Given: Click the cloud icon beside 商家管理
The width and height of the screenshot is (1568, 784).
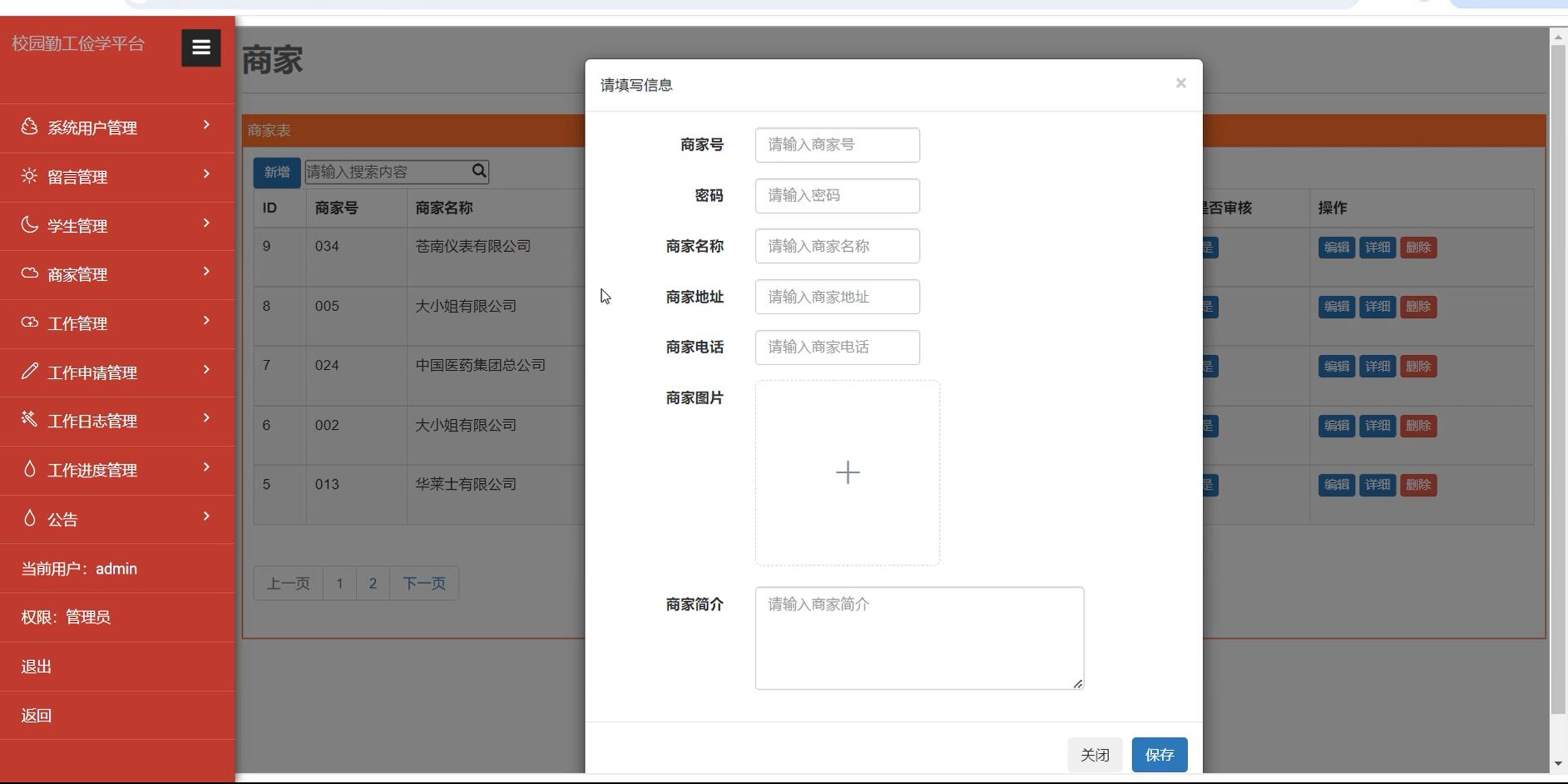Looking at the screenshot, I should [29, 273].
